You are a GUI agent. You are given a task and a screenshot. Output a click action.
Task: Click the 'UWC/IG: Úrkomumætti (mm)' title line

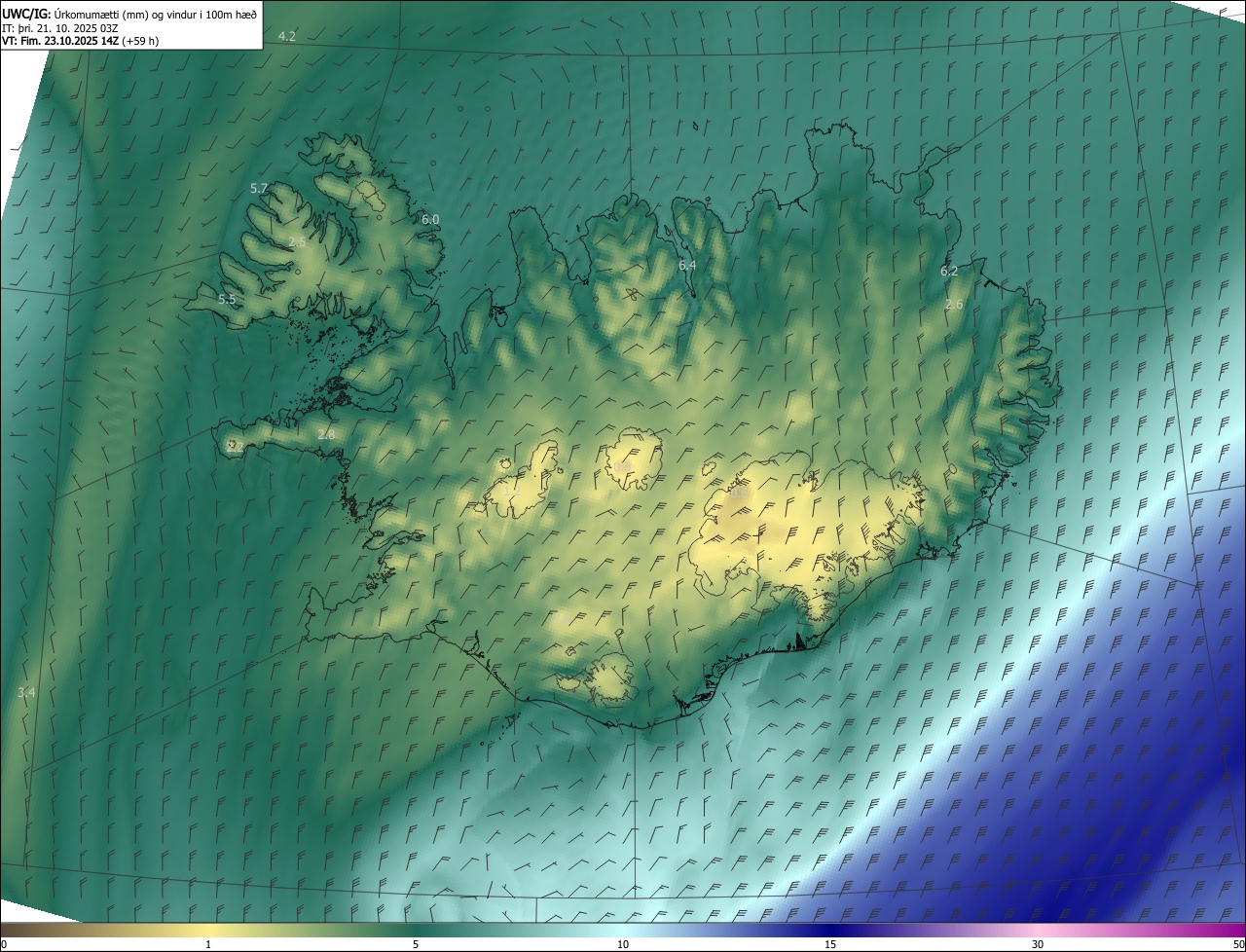click(x=130, y=13)
